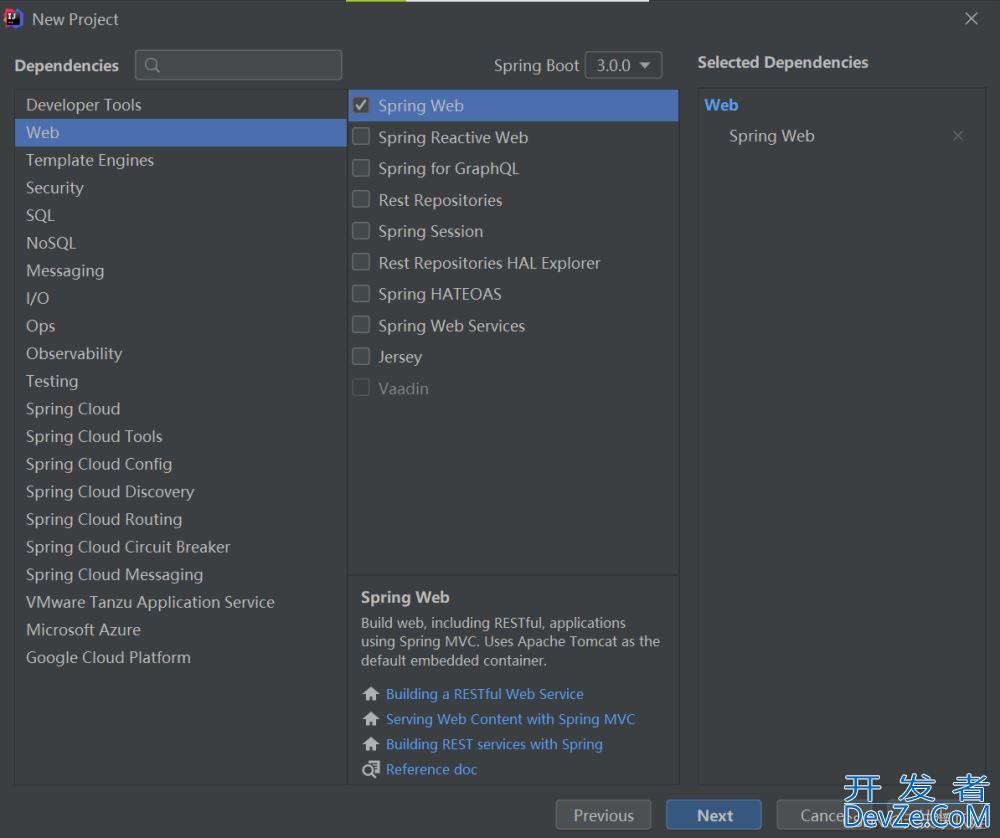Viewport: 1000px width, 838px height.
Task: Select Spring Cloud Config category
Action: [x=180, y=464]
